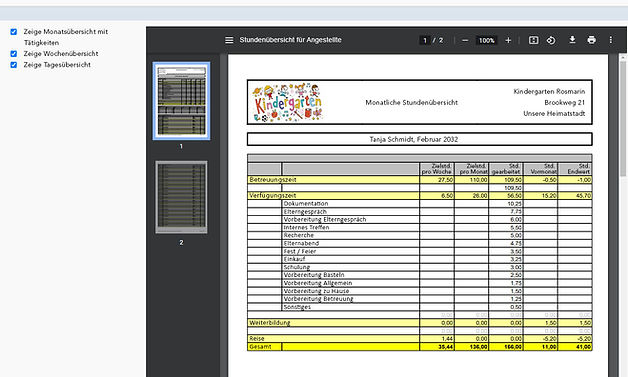628x377 pixels.
Task: Click the fit to page icon
Action: 533,40
